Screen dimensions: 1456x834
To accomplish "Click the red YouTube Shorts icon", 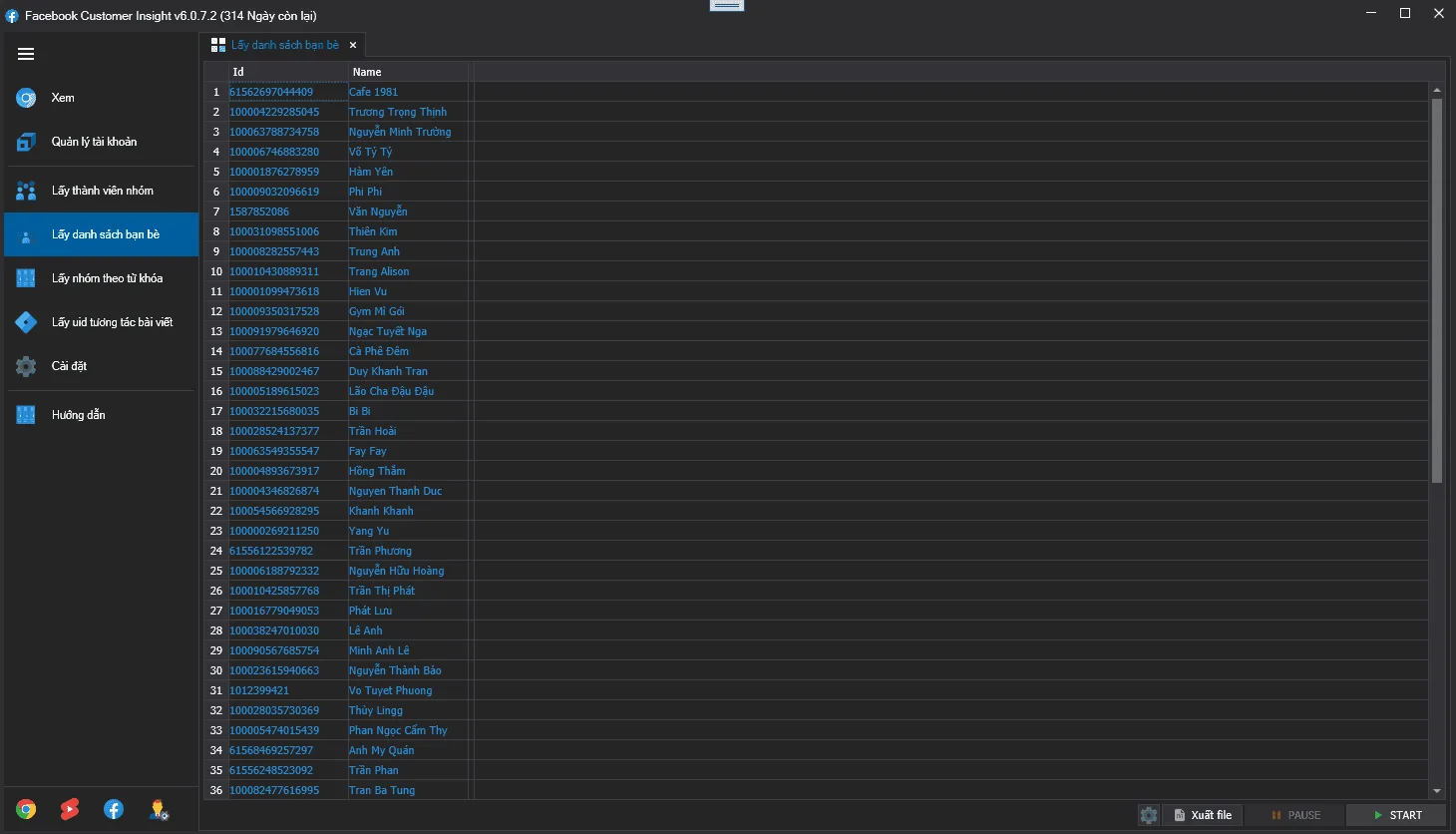I will (70, 809).
